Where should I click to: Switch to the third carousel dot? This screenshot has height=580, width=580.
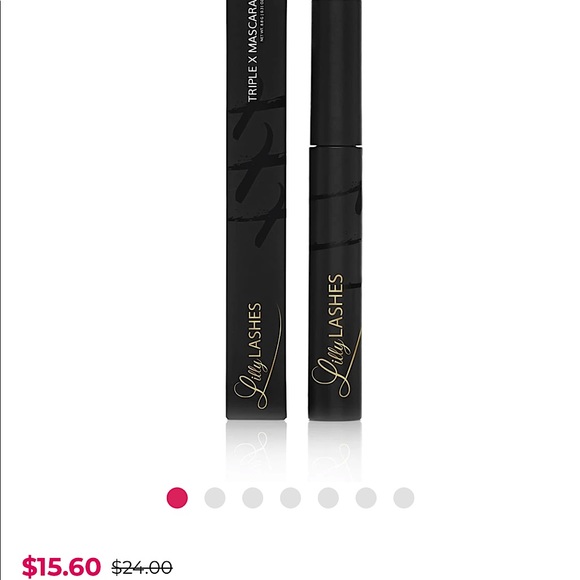click(253, 498)
